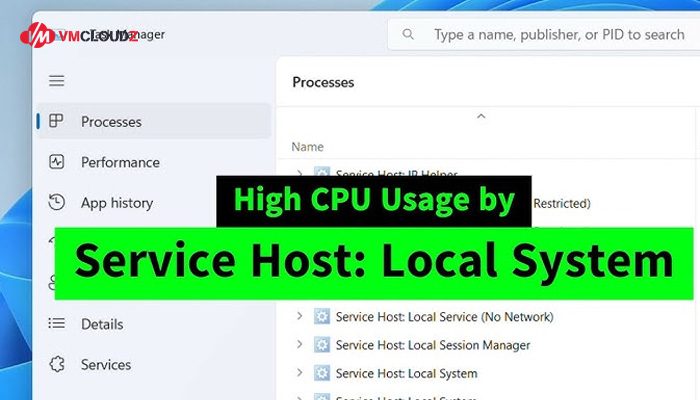
Task: Click the sort arrow above Name column
Action: 481,116
